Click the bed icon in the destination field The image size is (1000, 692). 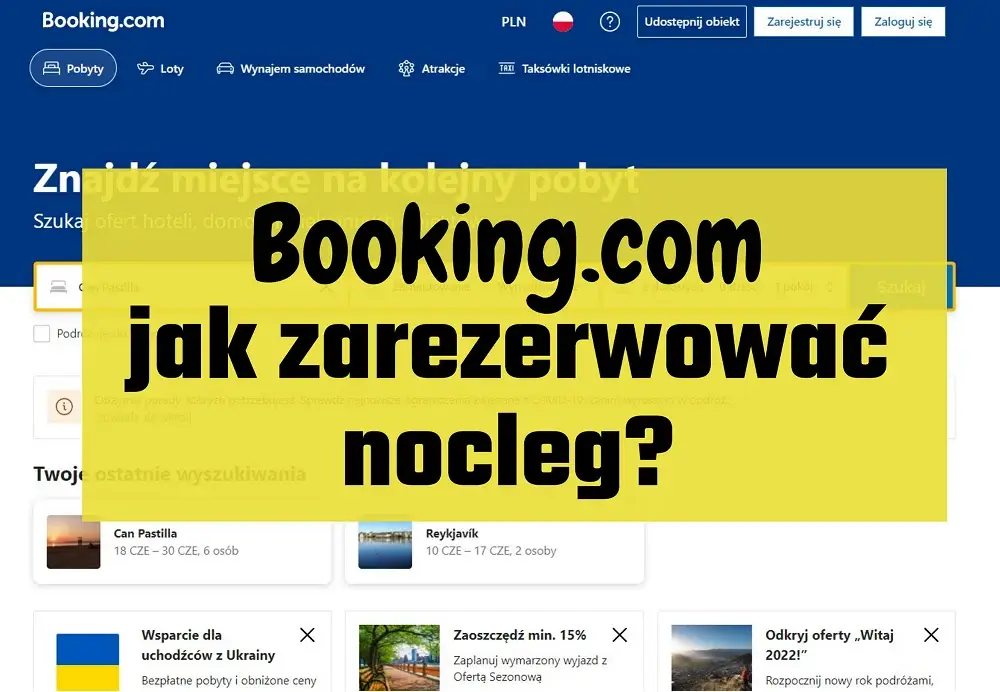(59, 287)
